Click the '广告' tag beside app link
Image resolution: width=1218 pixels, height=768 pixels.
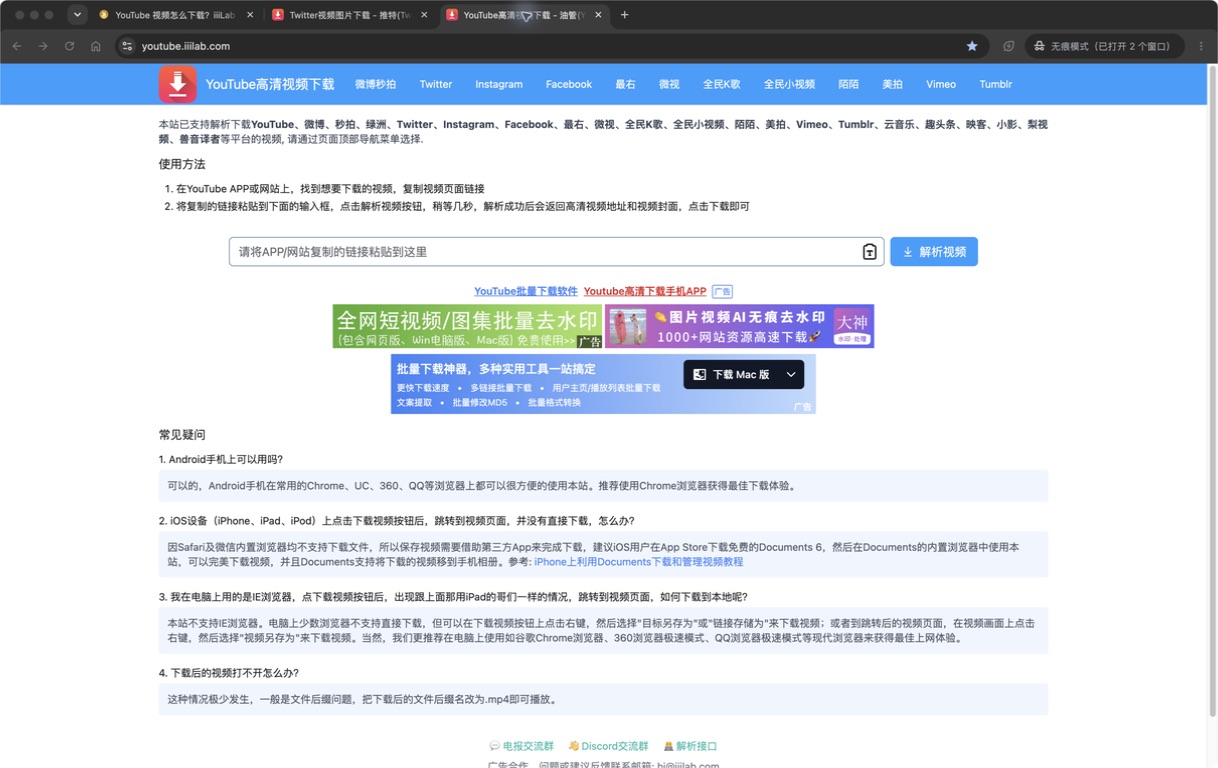722,292
